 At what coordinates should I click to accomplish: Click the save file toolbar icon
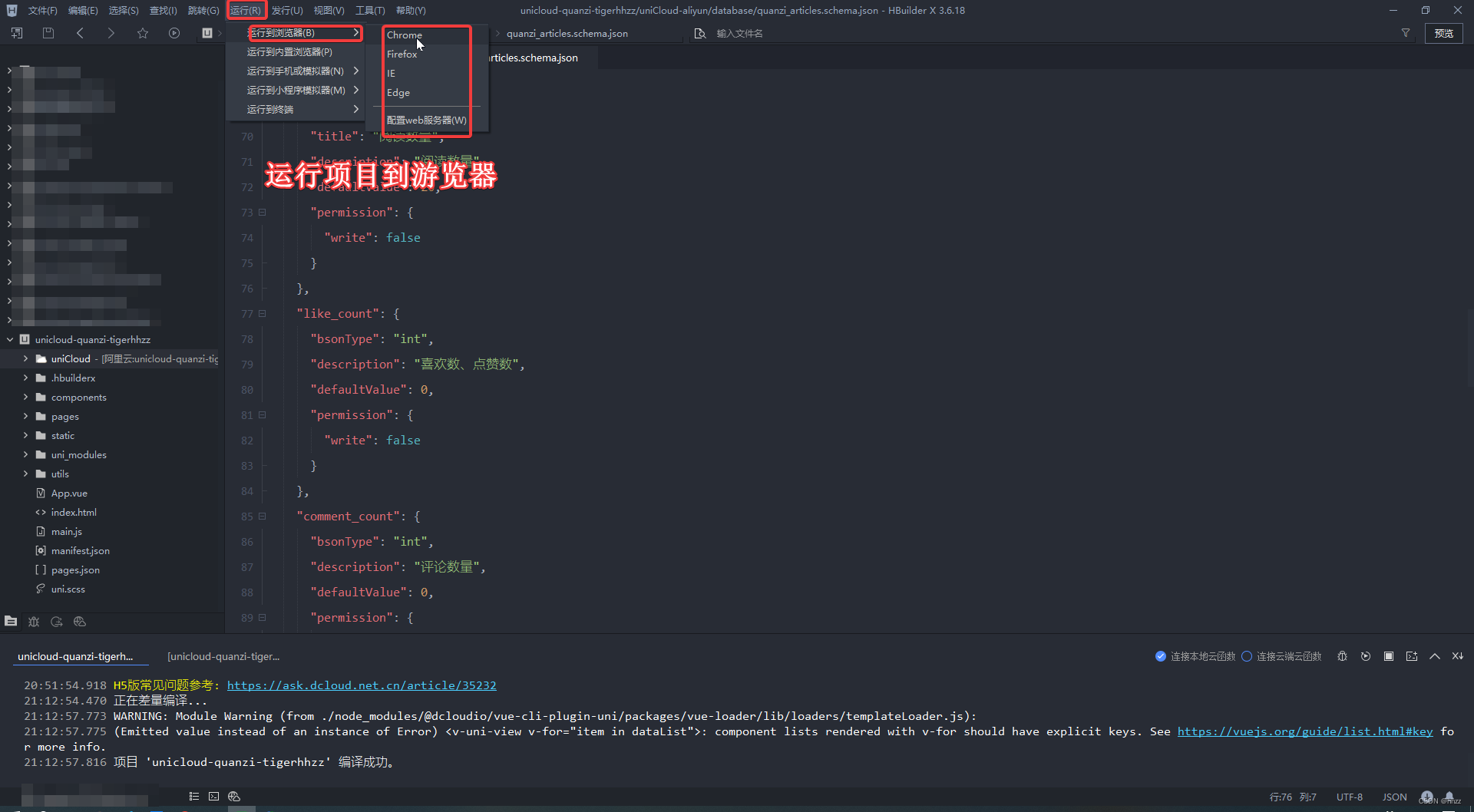tap(48, 33)
